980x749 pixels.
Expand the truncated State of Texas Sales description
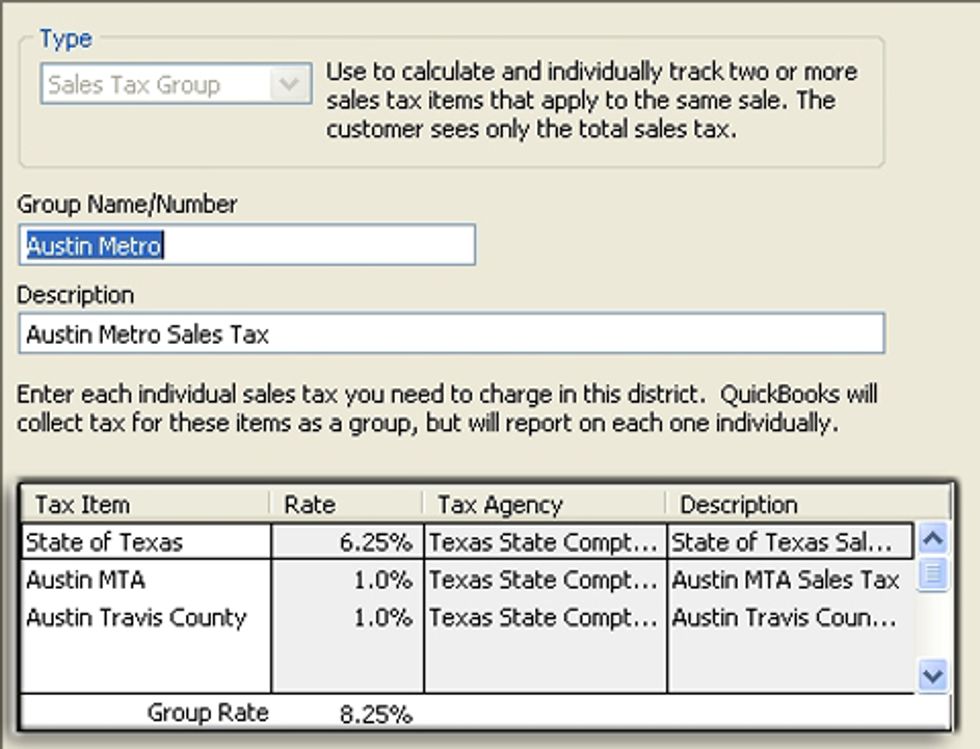click(x=790, y=542)
